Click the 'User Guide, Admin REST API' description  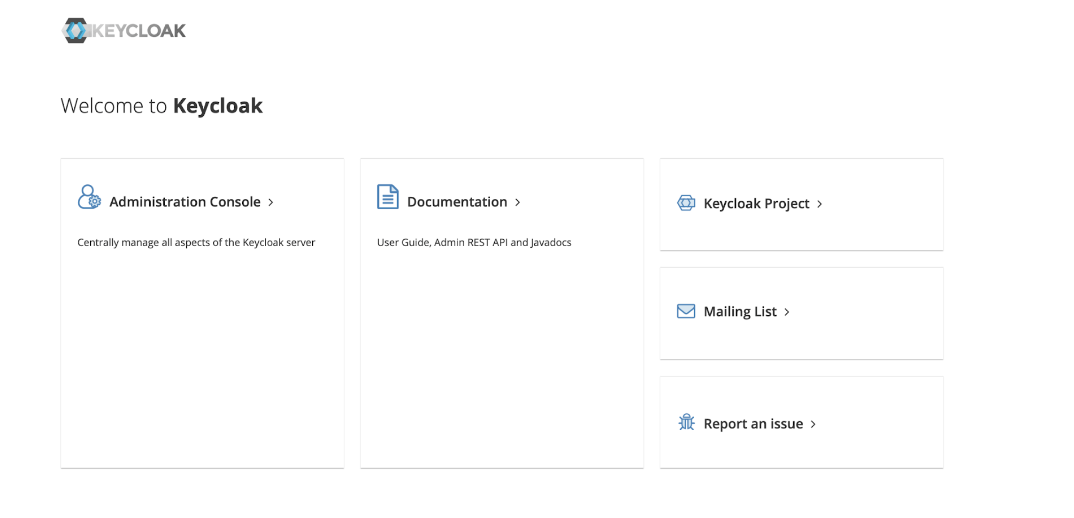point(474,242)
